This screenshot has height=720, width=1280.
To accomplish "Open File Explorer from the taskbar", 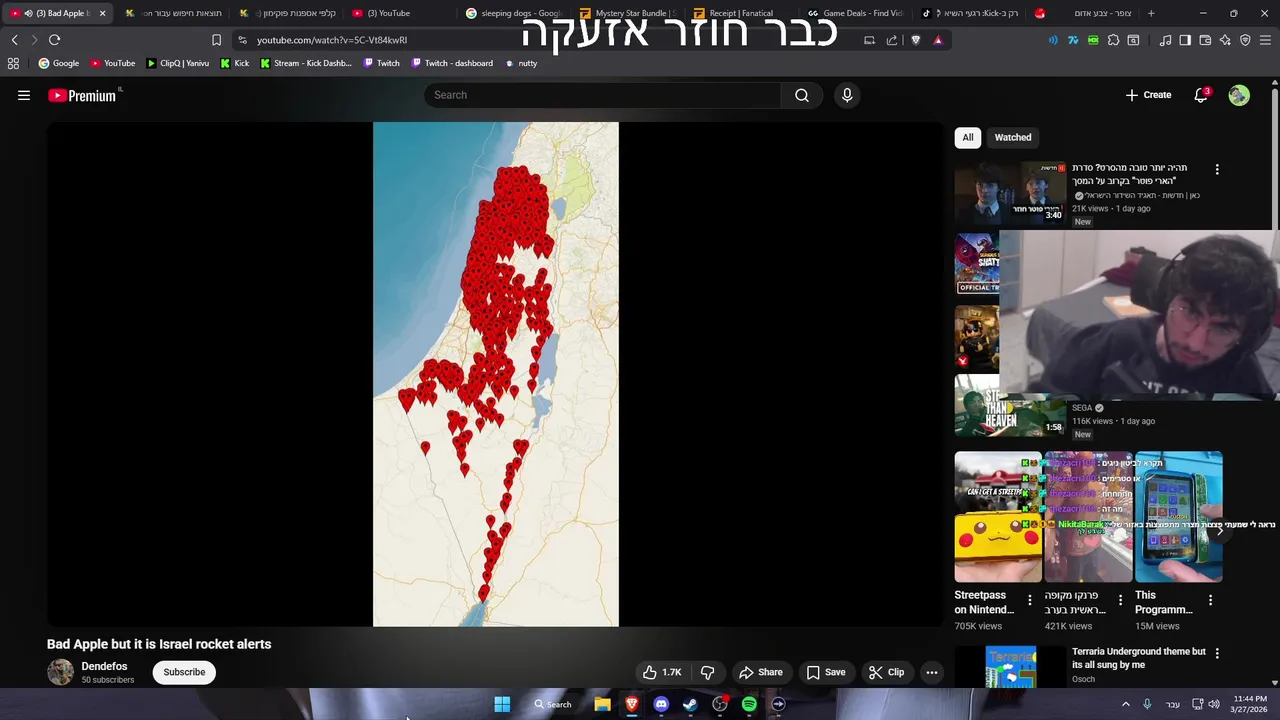I will [602, 704].
